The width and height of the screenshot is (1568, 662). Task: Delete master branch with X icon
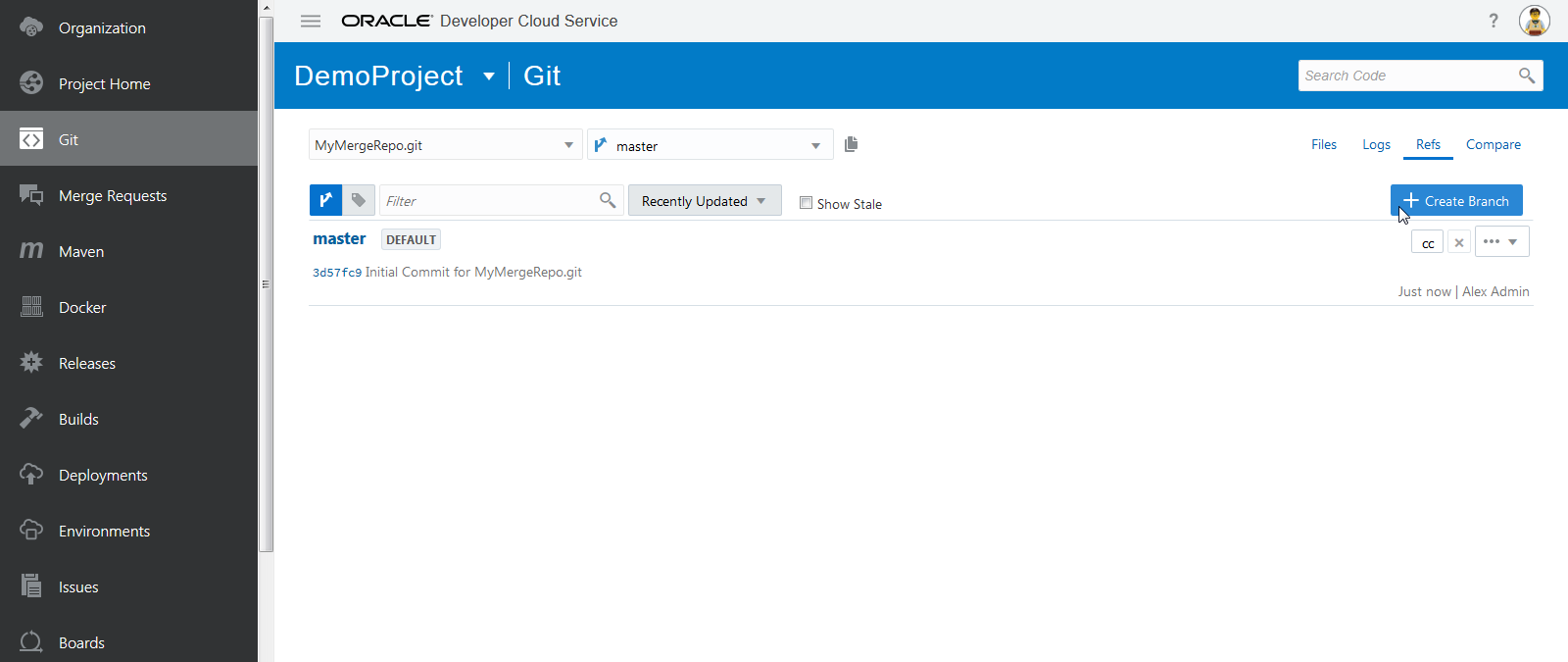[x=1459, y=242]
